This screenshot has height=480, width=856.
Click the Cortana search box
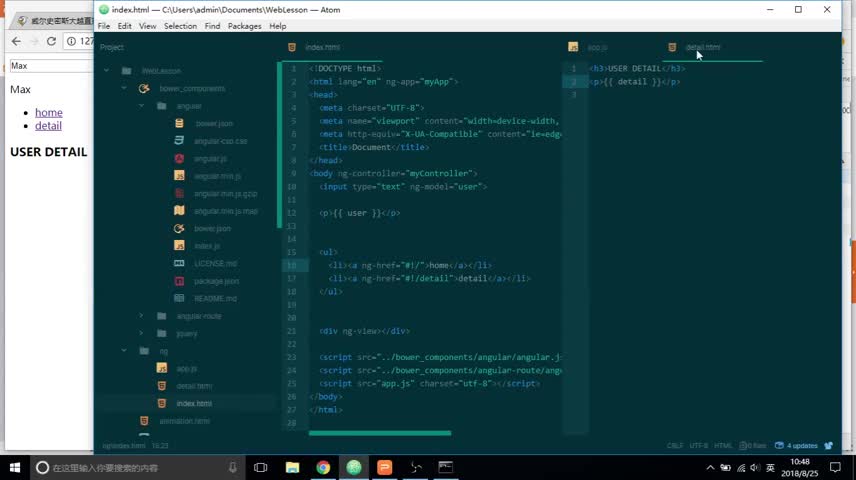point(139,467)
